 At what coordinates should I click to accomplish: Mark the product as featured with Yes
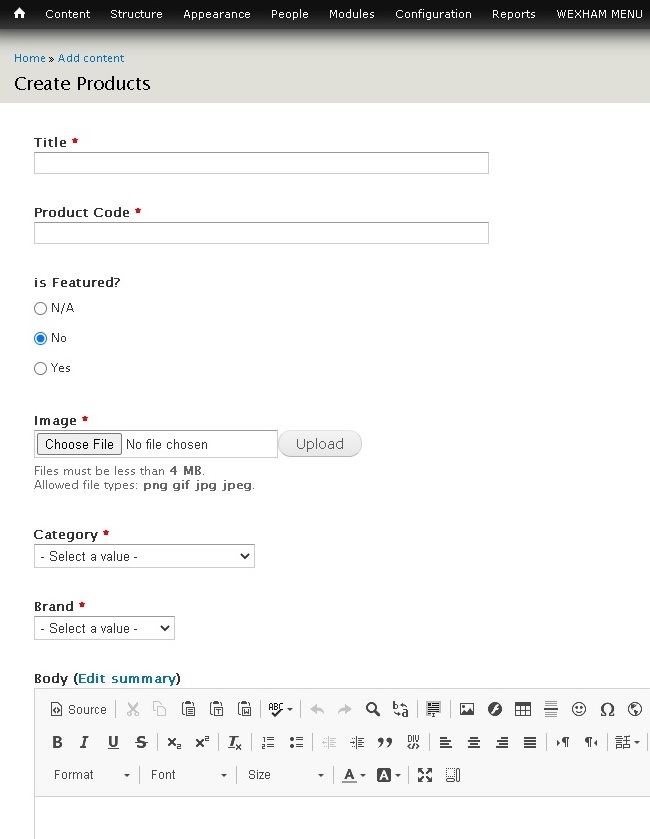coord(41,368)
